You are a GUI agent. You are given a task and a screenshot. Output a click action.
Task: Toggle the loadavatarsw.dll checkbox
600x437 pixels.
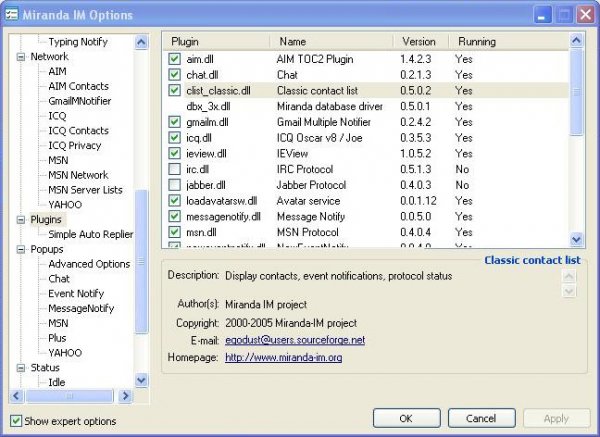[174, 201]
